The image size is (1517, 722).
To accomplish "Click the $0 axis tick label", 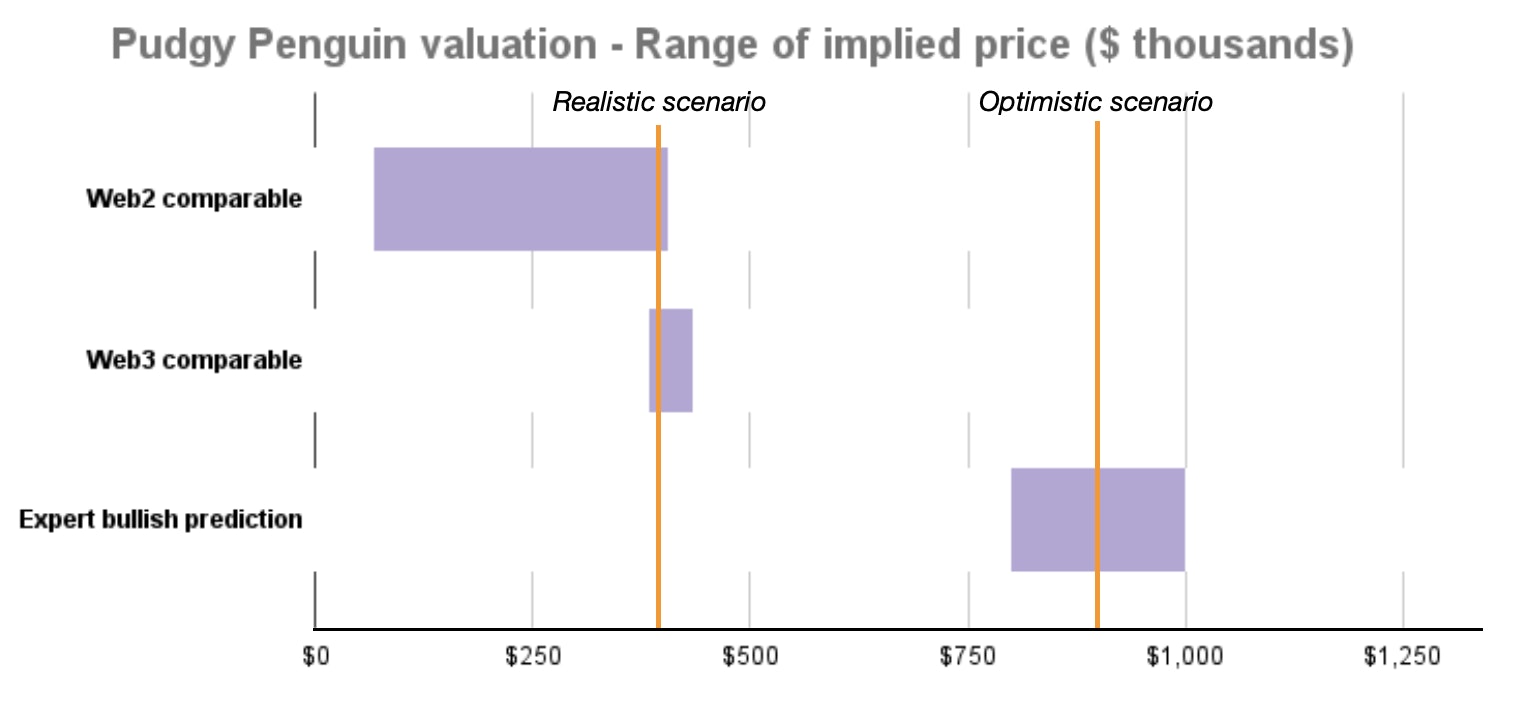I will [x=315, y=657].
